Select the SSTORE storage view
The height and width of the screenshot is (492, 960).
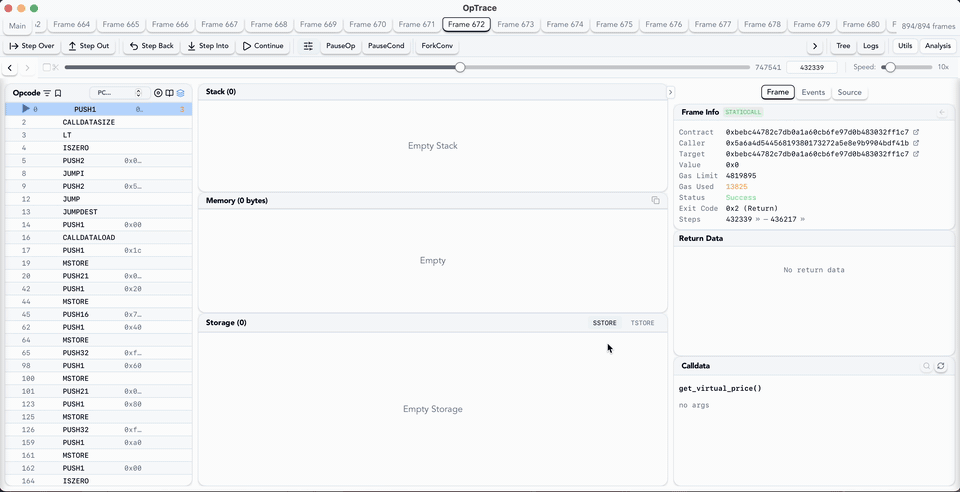[x=604, y=323]
